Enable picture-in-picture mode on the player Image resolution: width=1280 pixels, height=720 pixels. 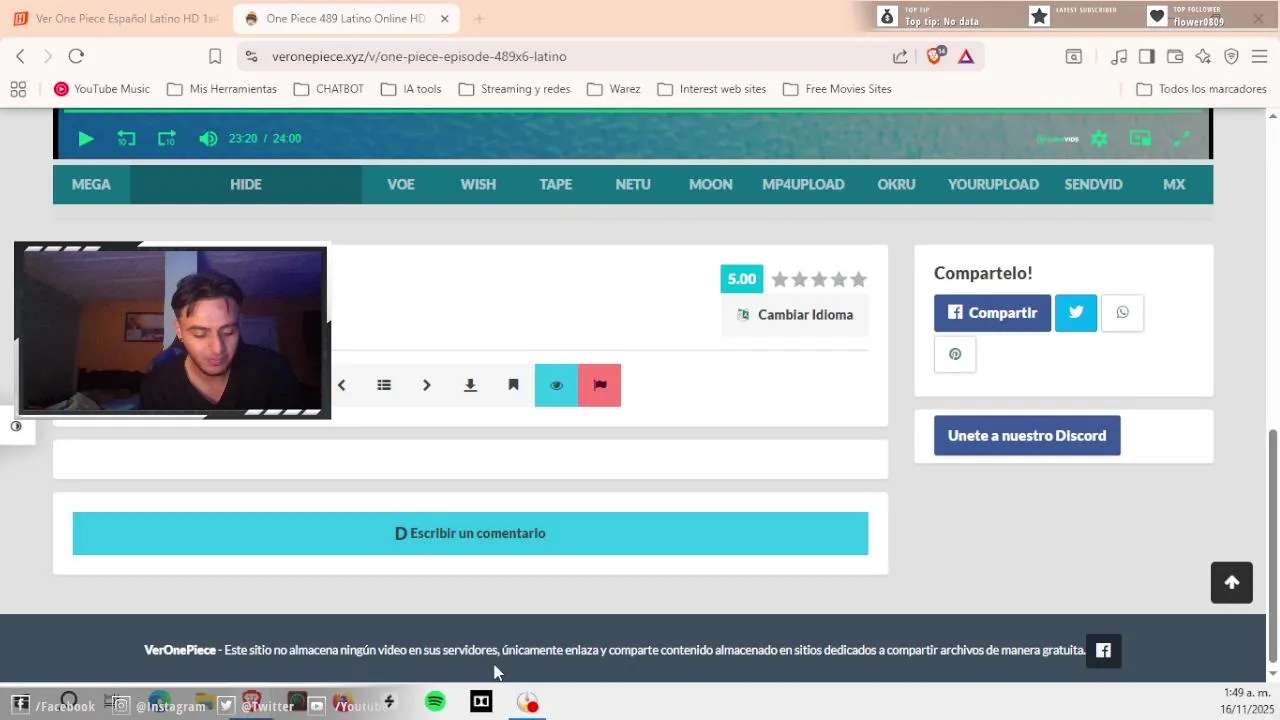coord(1140,139)
